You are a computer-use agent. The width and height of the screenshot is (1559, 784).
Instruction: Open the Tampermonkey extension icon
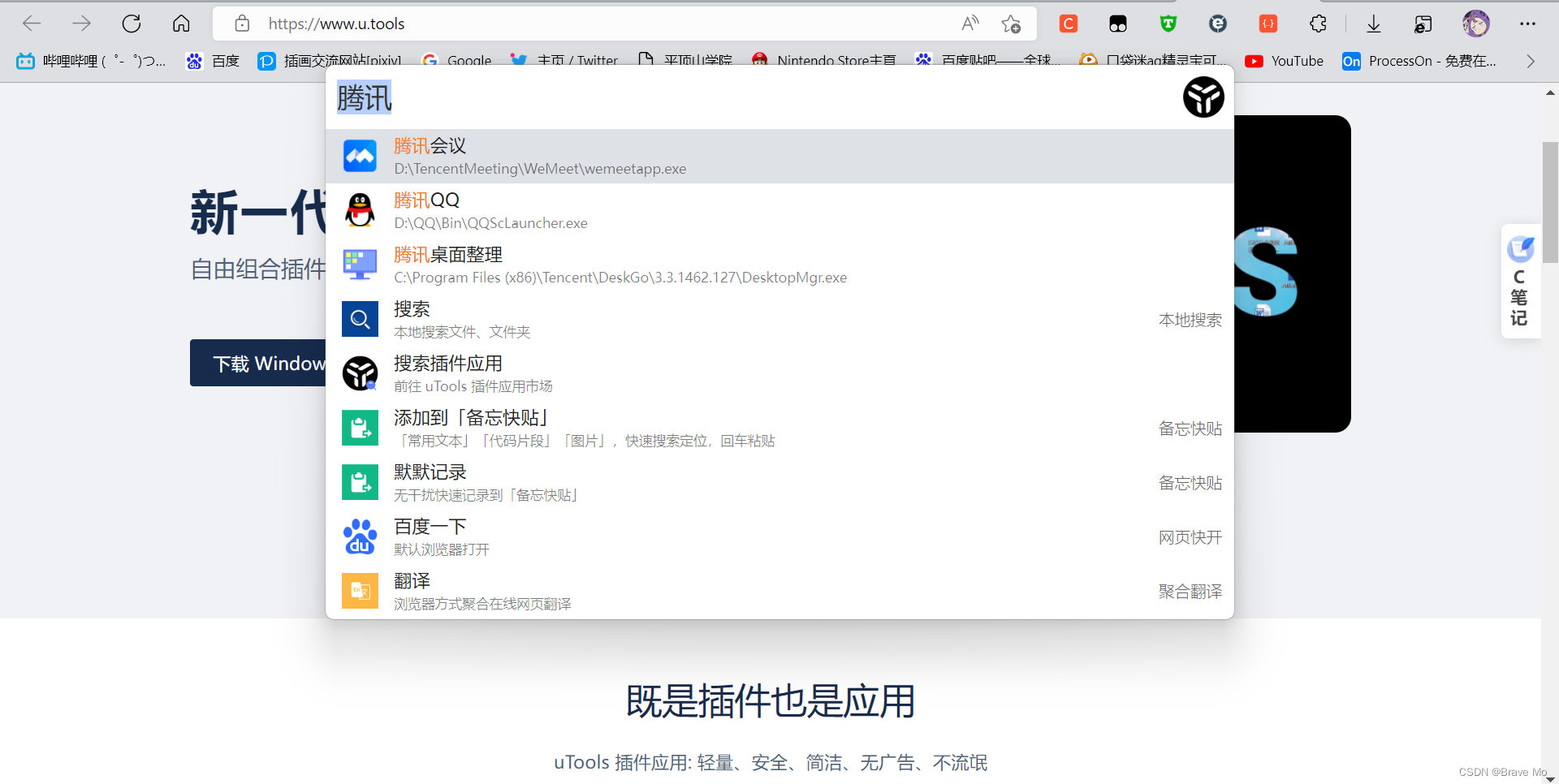[x=1118, y=24]
